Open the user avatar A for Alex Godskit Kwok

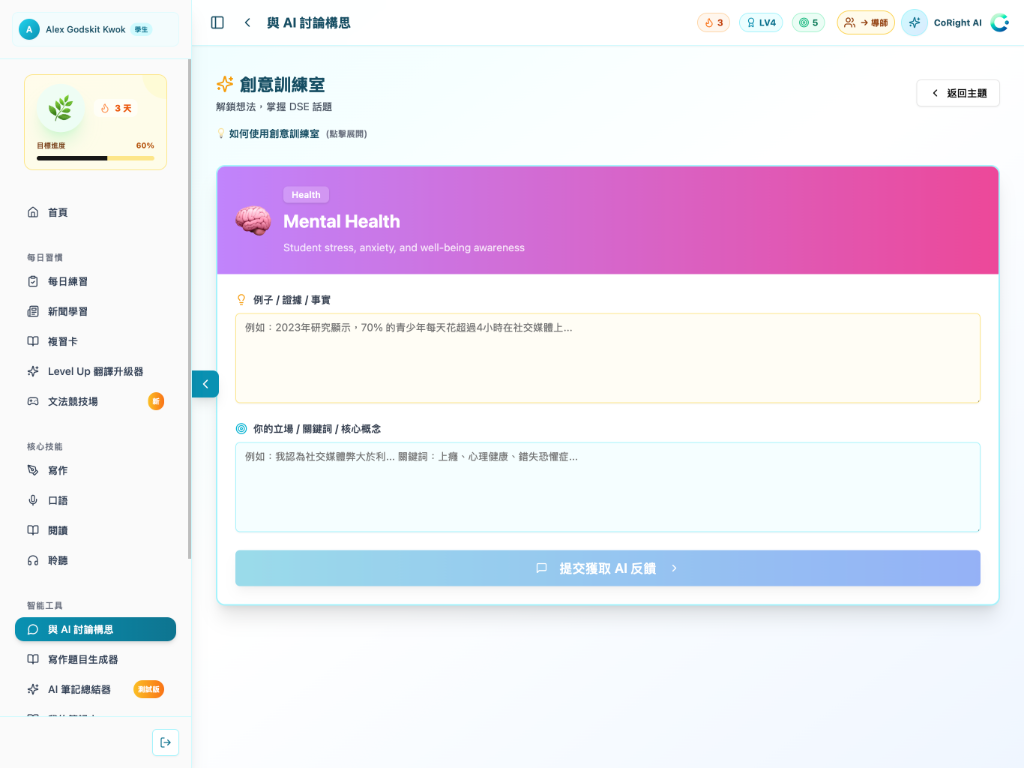point(29,29)
